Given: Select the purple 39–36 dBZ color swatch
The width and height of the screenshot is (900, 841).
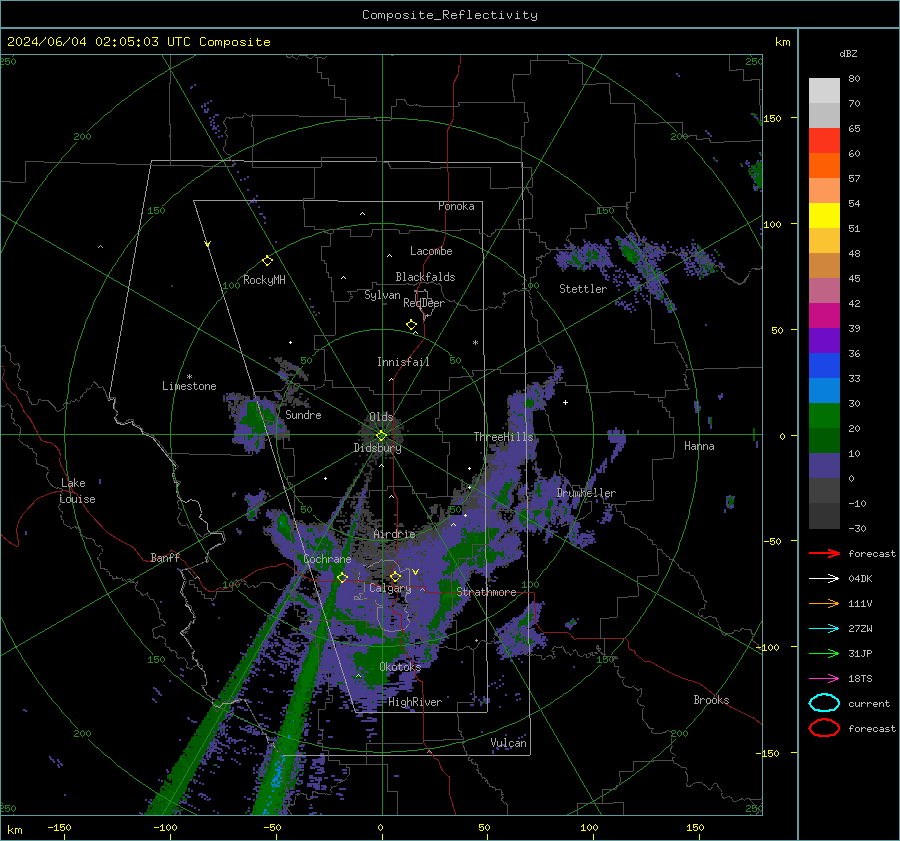Looking at the screenshot, I should point(824,340).
